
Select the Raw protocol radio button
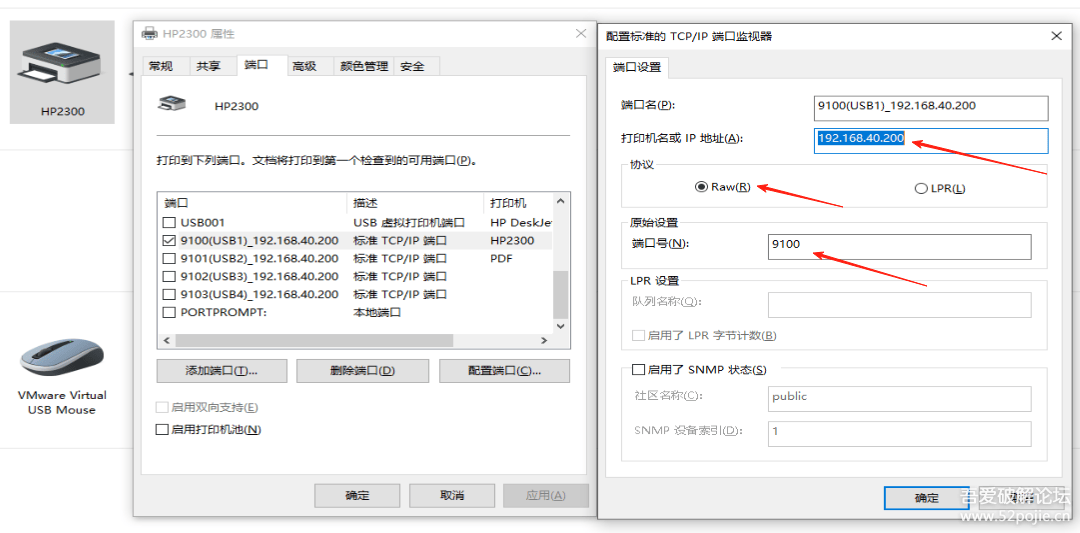tap(701, 187)
